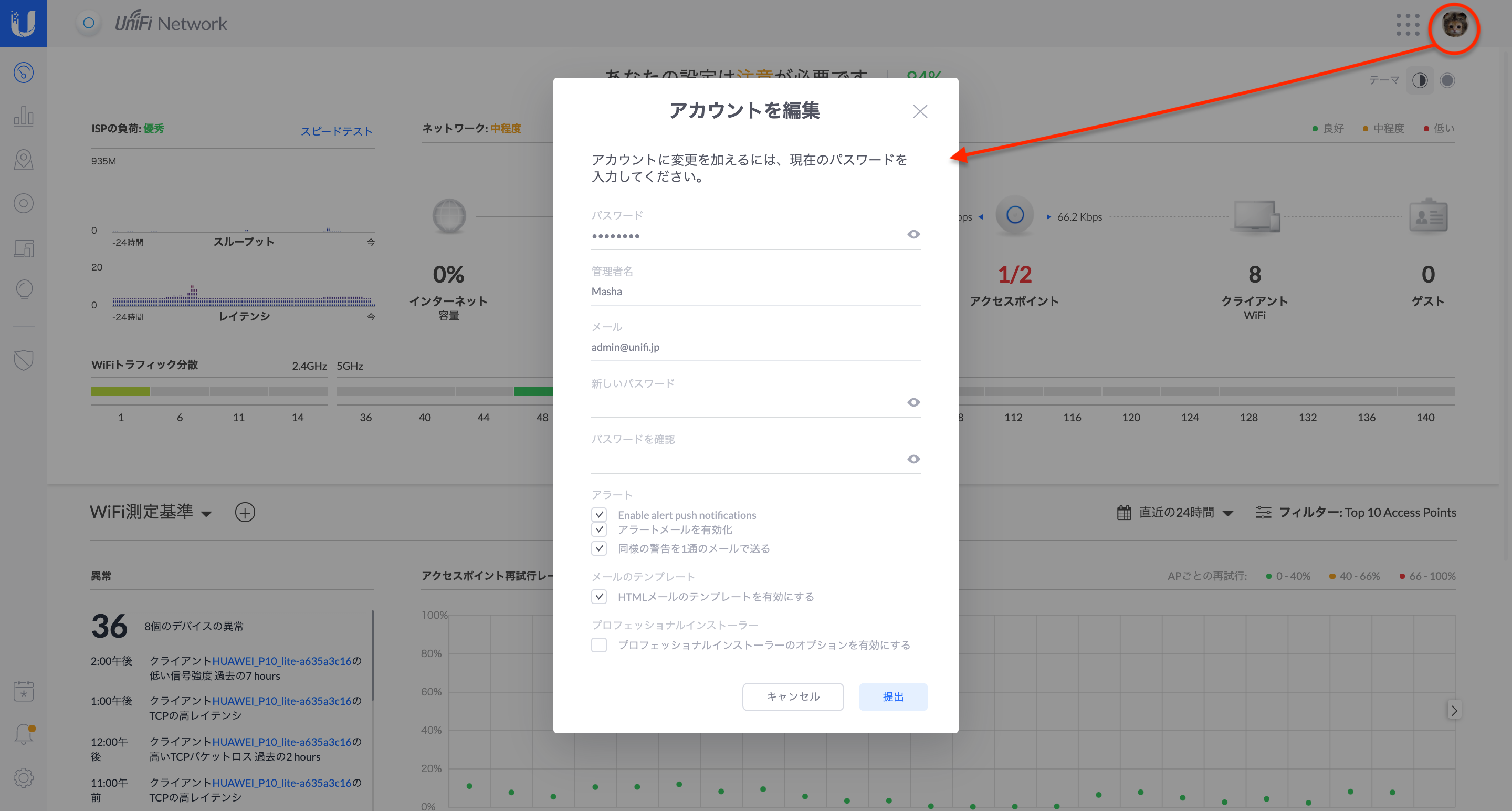Click the キャンセル button
The height and width of the screenshot is (811, 1512).
click(x=793, y=696)
